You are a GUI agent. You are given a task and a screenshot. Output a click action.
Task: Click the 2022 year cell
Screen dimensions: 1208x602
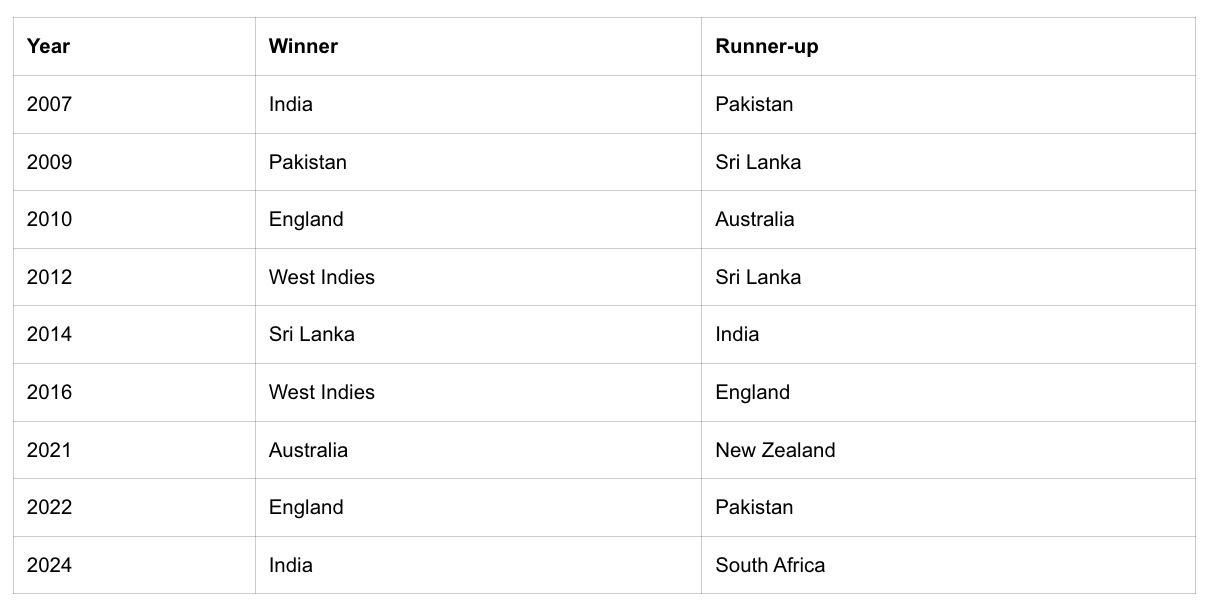click(x=49, y=507)
